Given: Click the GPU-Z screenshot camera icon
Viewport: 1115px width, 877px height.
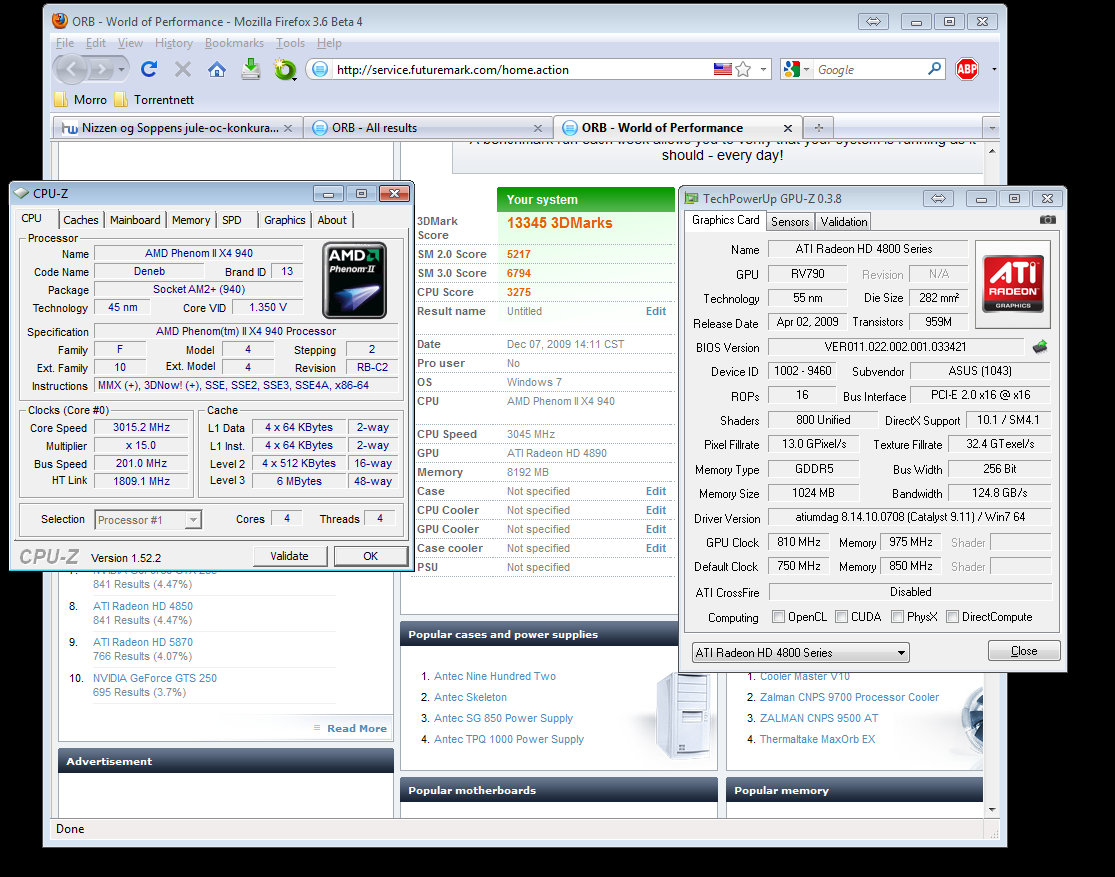Looking at the screenshot, I should (1047, 220).
